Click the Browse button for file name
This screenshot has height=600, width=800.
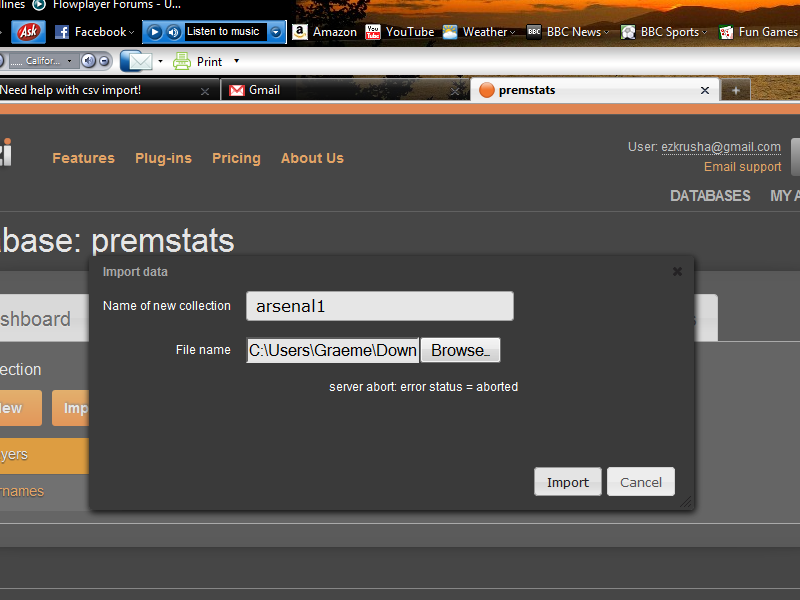460,350
